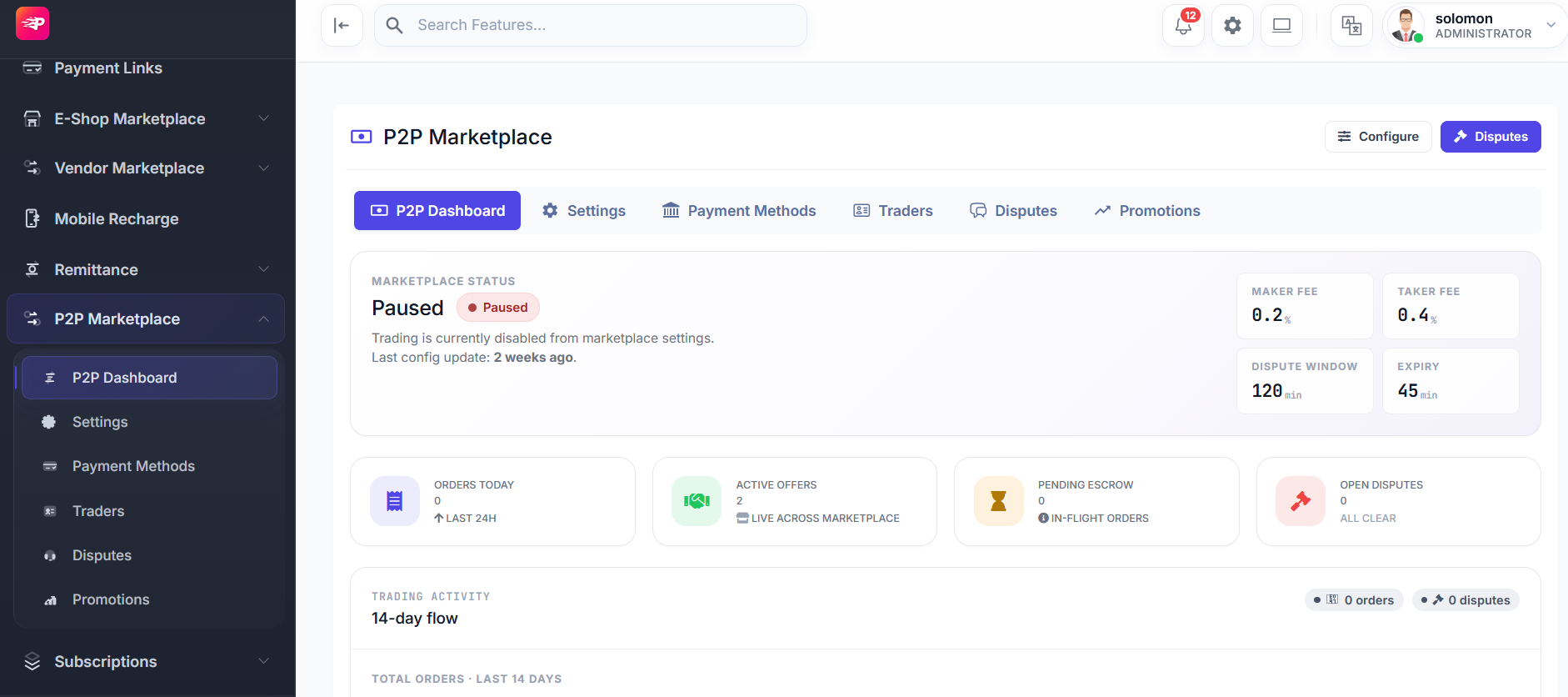Click 'ALL CLEAR' text
Screen dimensions: 1568x697
pos(1368,519)
